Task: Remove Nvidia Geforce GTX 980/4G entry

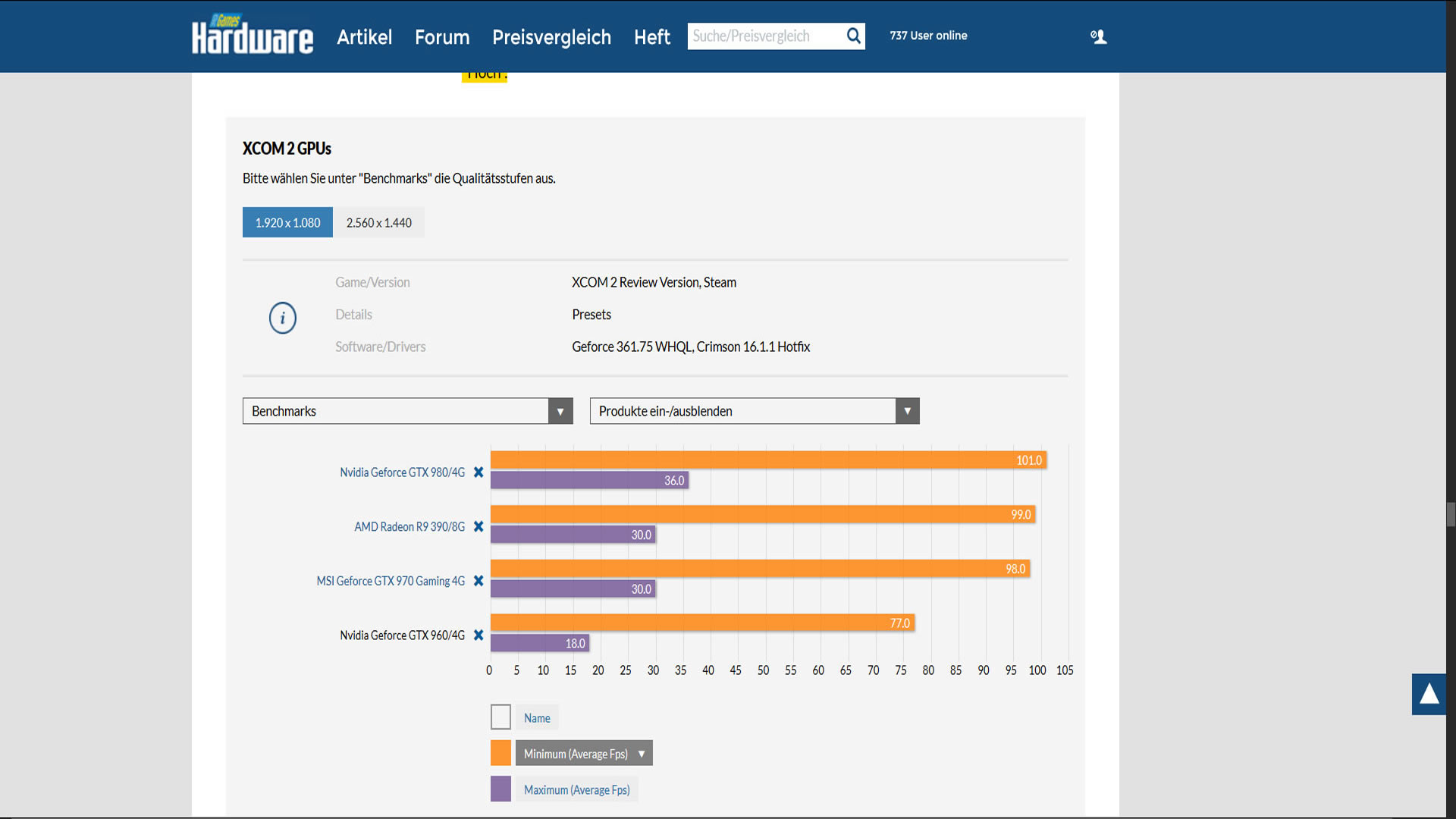Action: point(479,472)
